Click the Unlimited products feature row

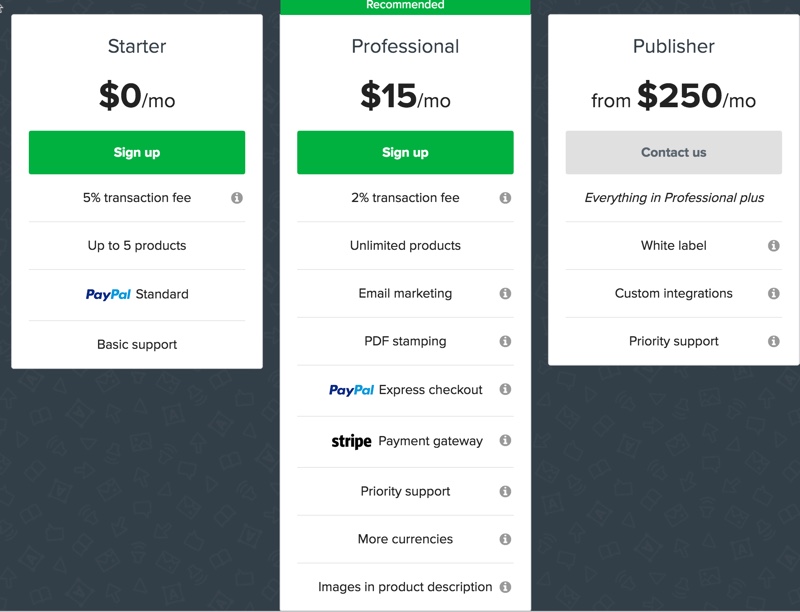[x=405, y=246]
